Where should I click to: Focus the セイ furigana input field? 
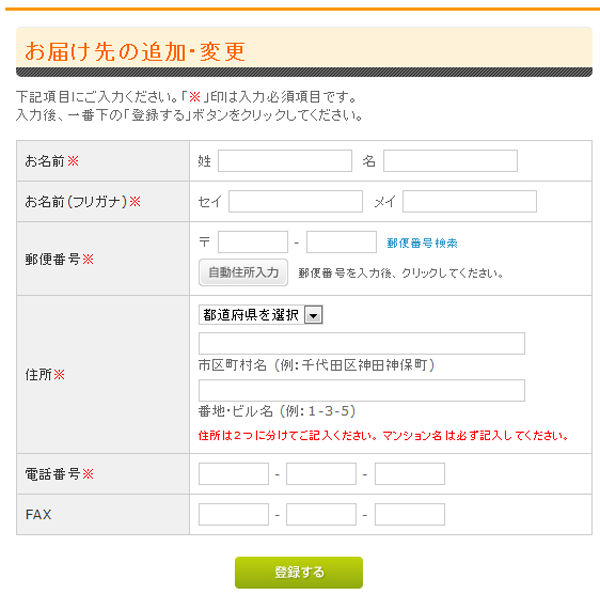[x=295, y=201]
